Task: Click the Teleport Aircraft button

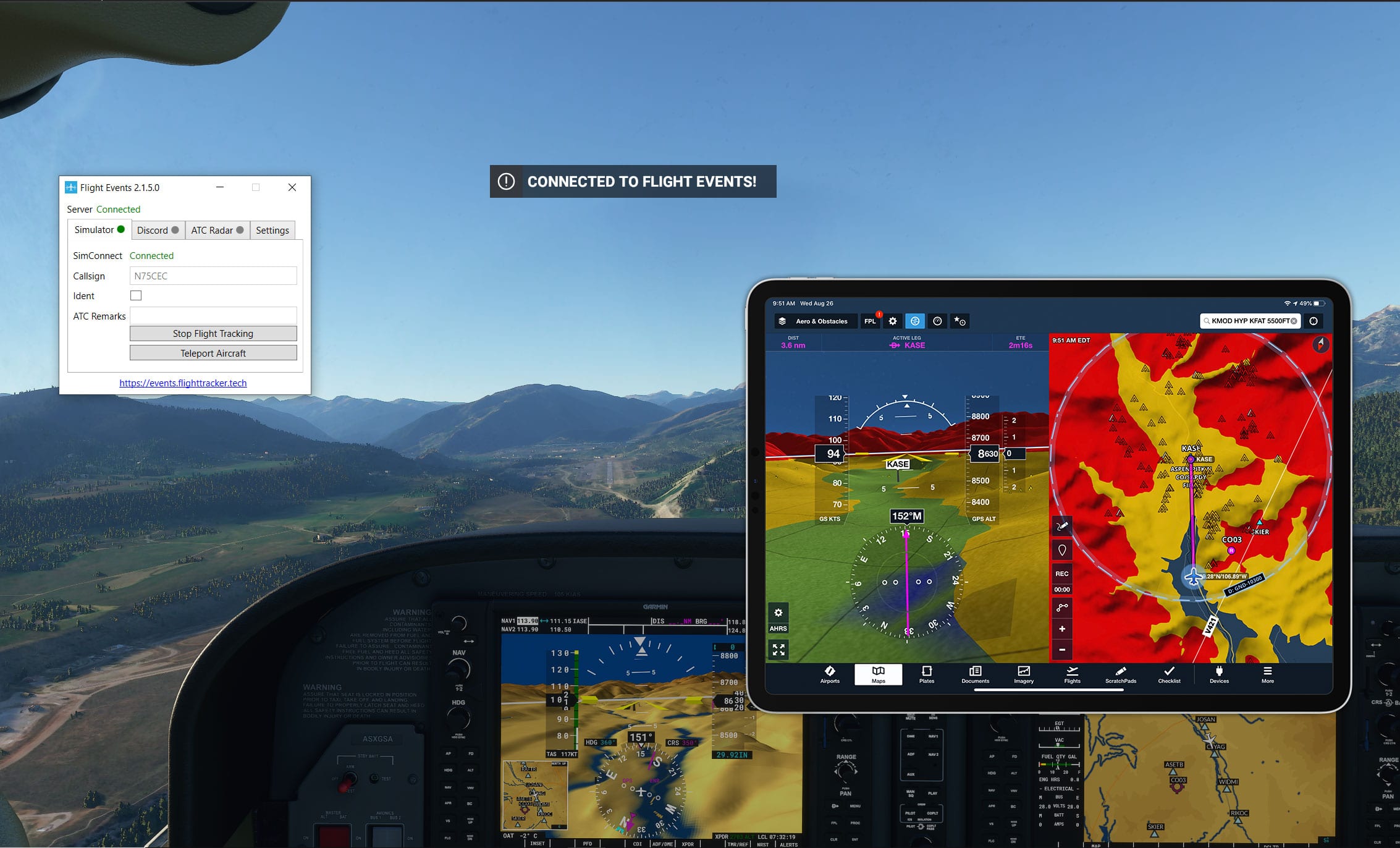Action: (212, 353)
